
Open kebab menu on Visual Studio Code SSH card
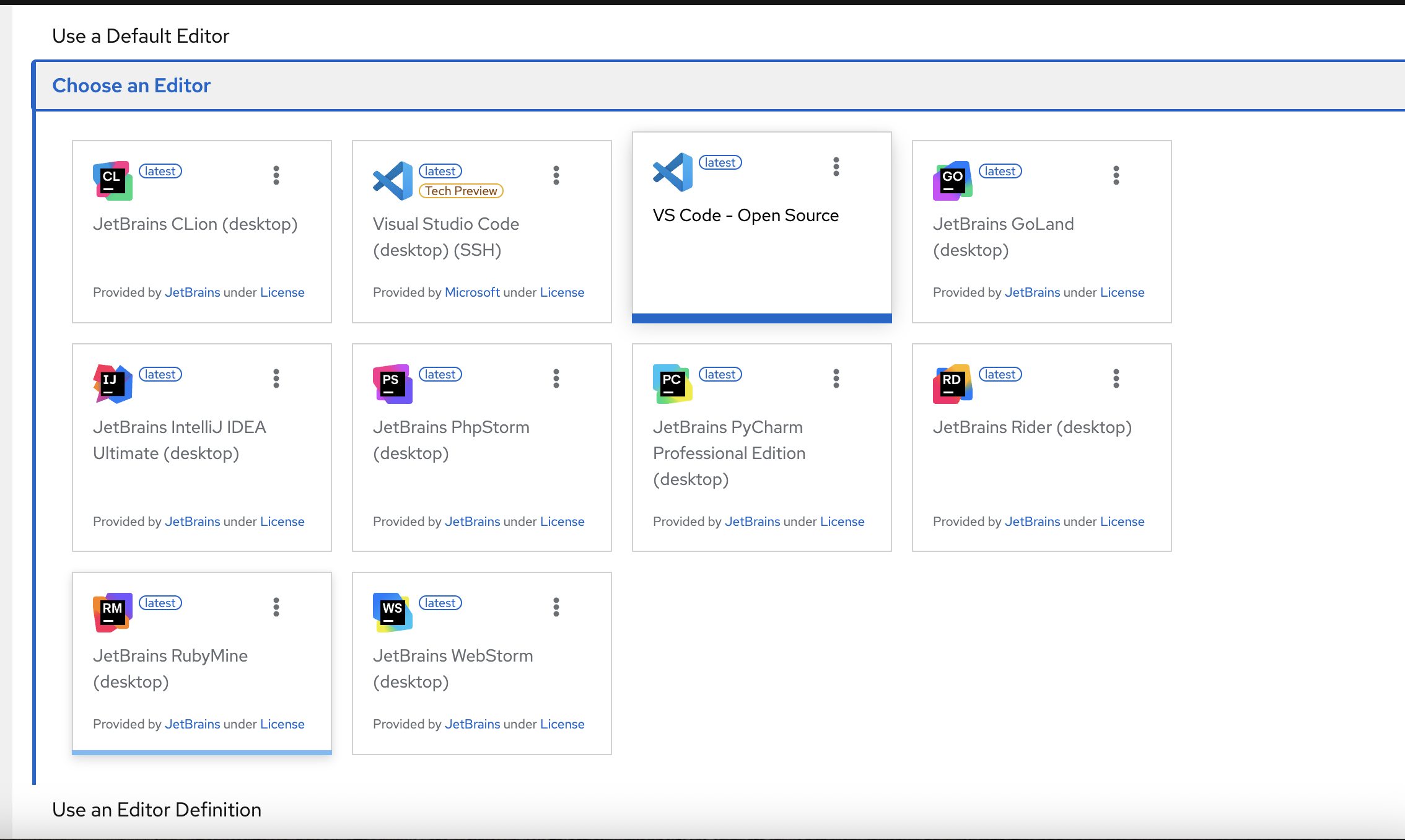tap(556, 175)
